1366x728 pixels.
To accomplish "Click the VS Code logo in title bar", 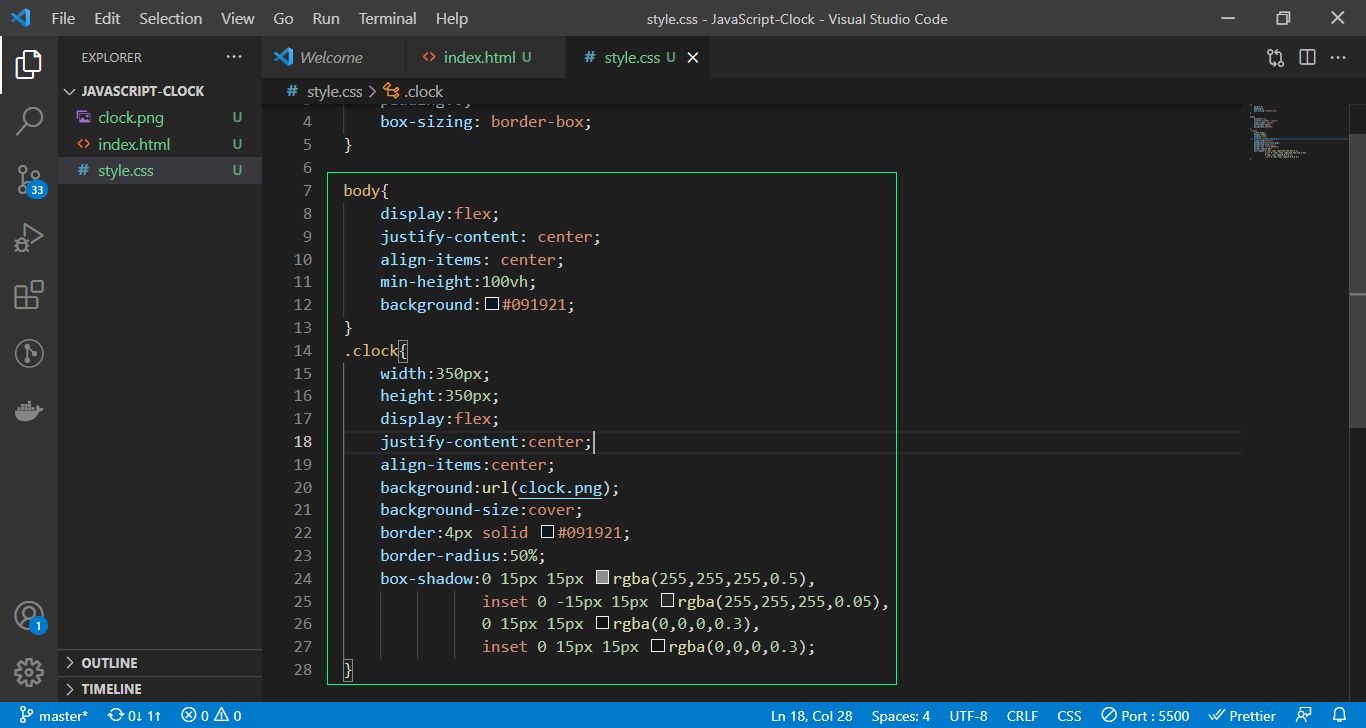I will point(21,18).
